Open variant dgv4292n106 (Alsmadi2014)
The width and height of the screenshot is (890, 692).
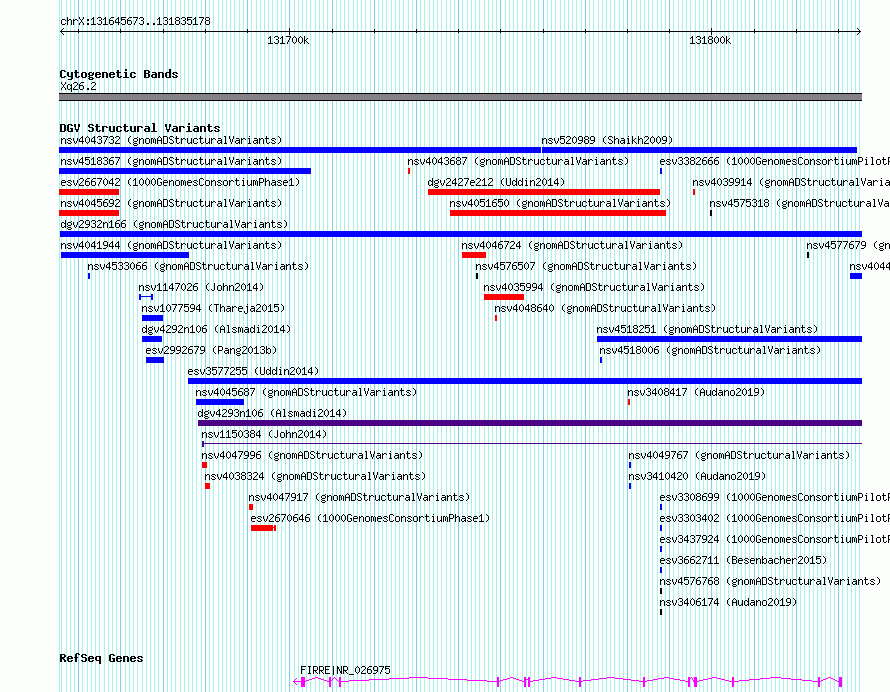point(216,329)
